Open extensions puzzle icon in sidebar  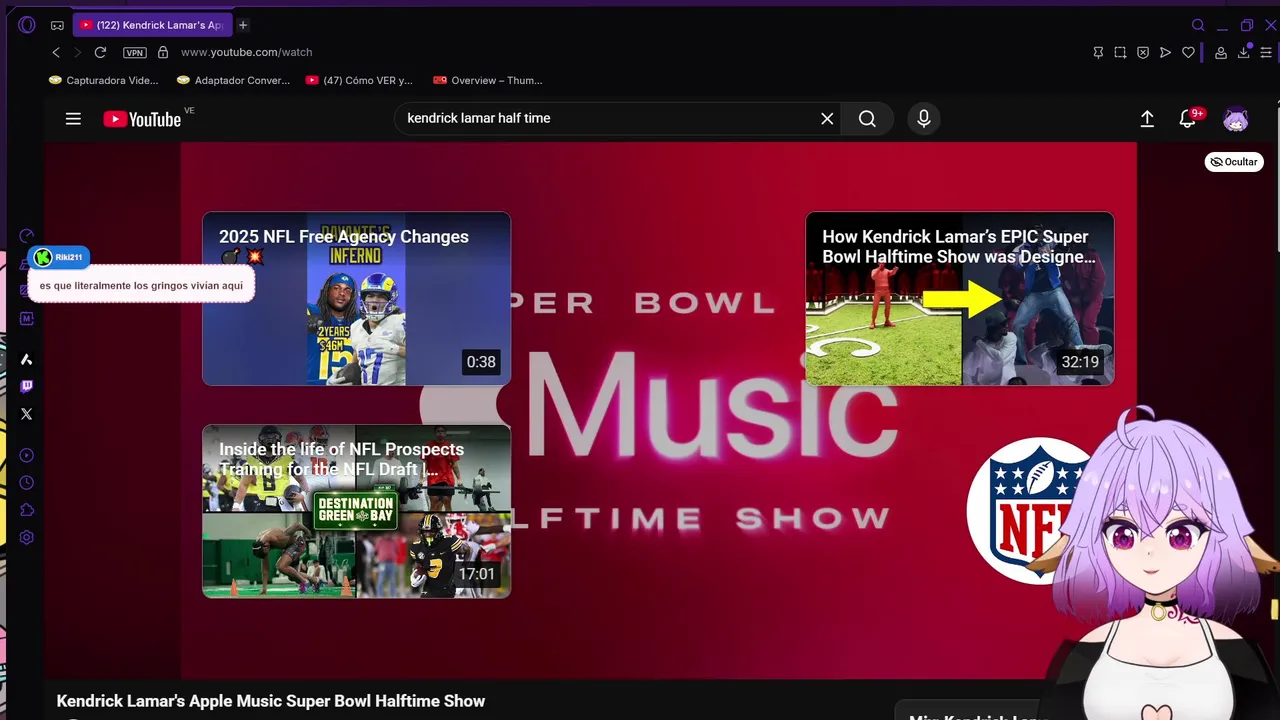(x=27, y=510)
